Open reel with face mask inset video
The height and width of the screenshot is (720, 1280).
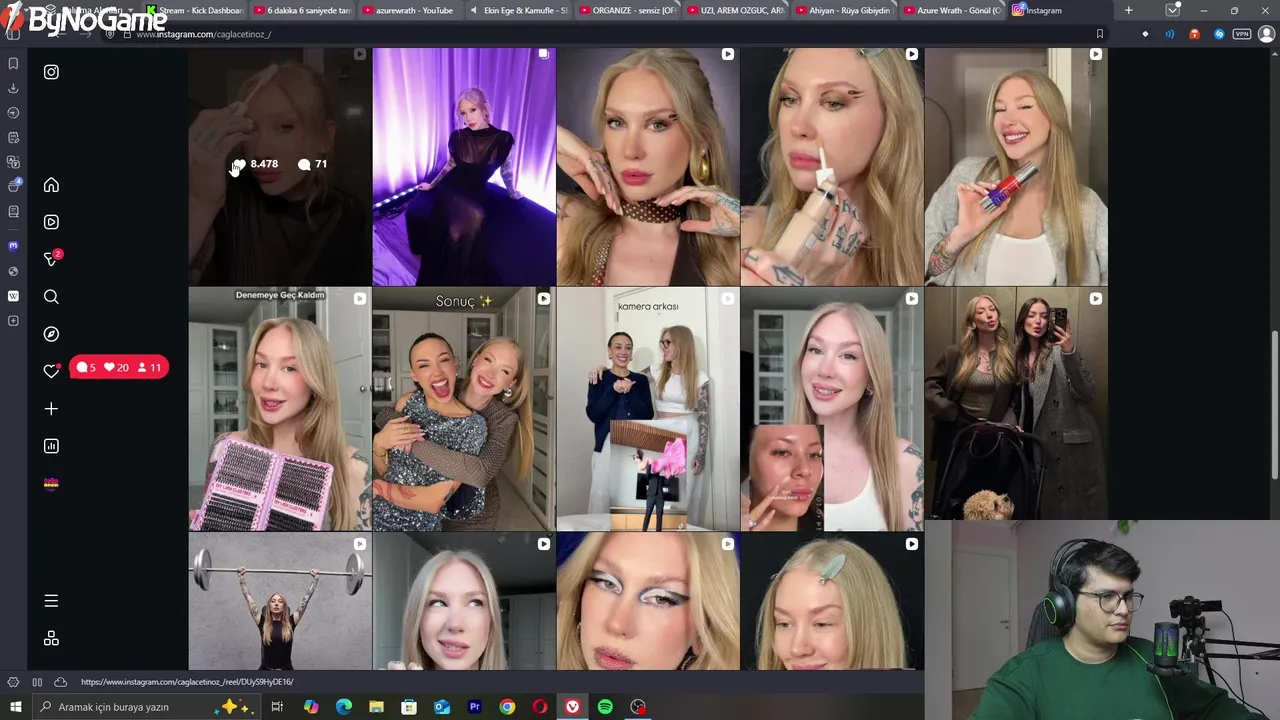coord(832,409)
